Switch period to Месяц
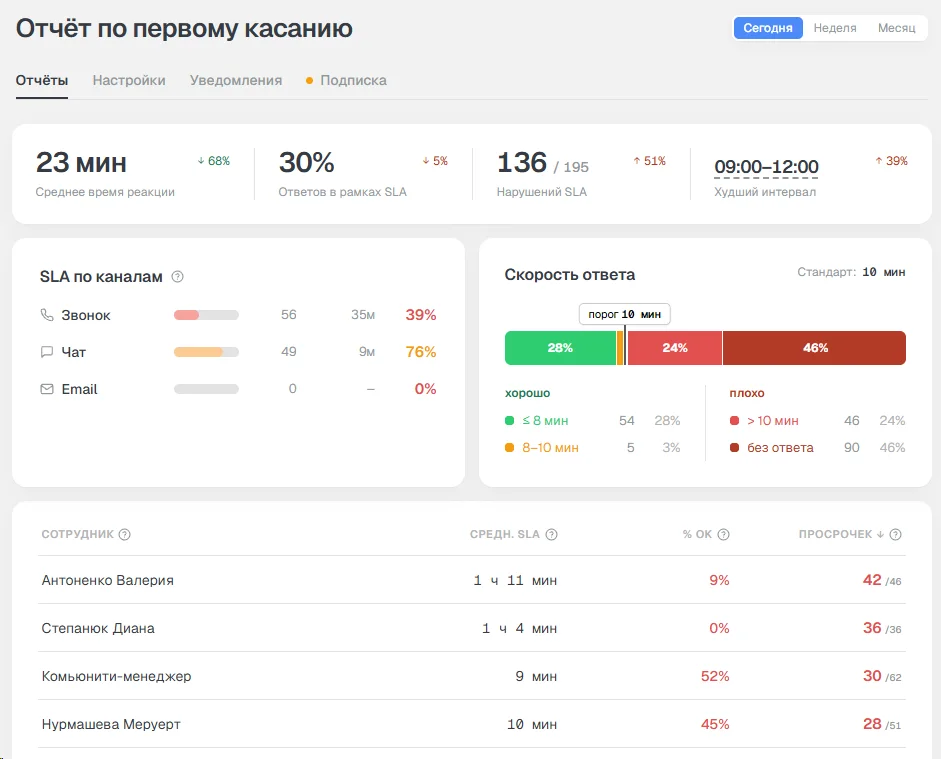Viewport: 941px width, 759px height. tap(897, 28)
